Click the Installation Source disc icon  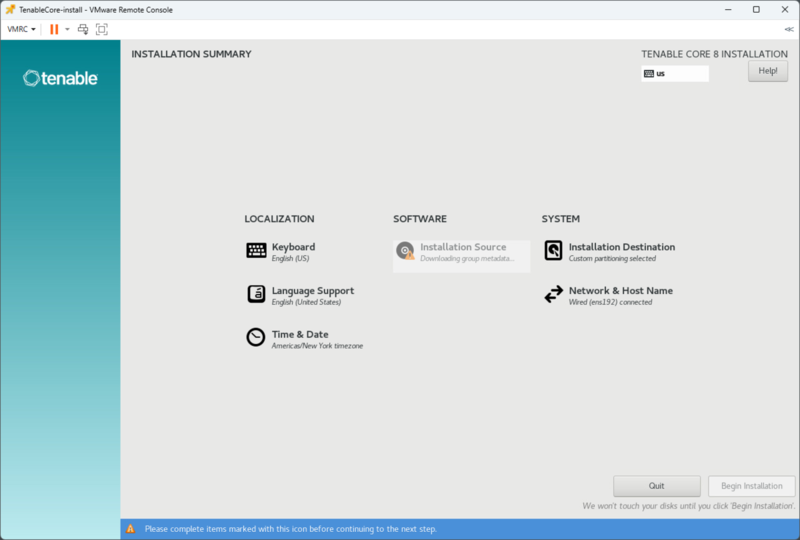tap(406, 251)
